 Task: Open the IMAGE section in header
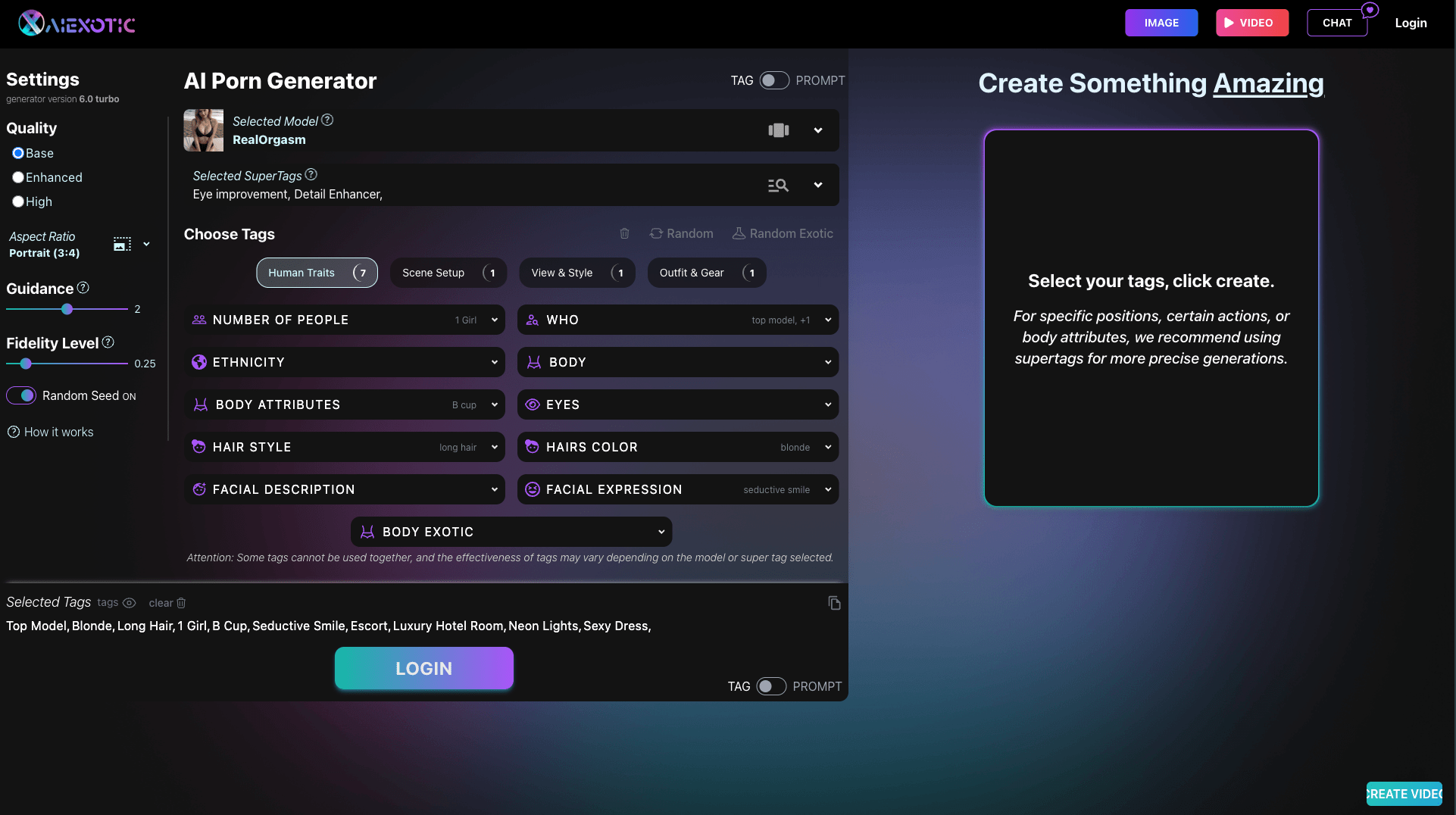pos(1161,23)
